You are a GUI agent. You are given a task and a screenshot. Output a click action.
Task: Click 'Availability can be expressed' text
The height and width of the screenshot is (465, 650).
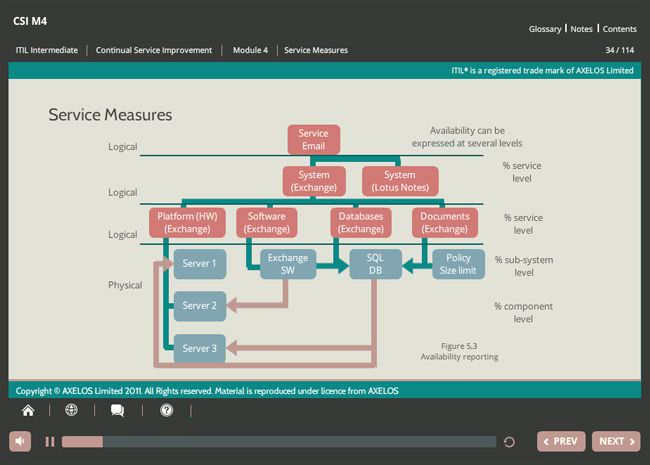point(467,137)
